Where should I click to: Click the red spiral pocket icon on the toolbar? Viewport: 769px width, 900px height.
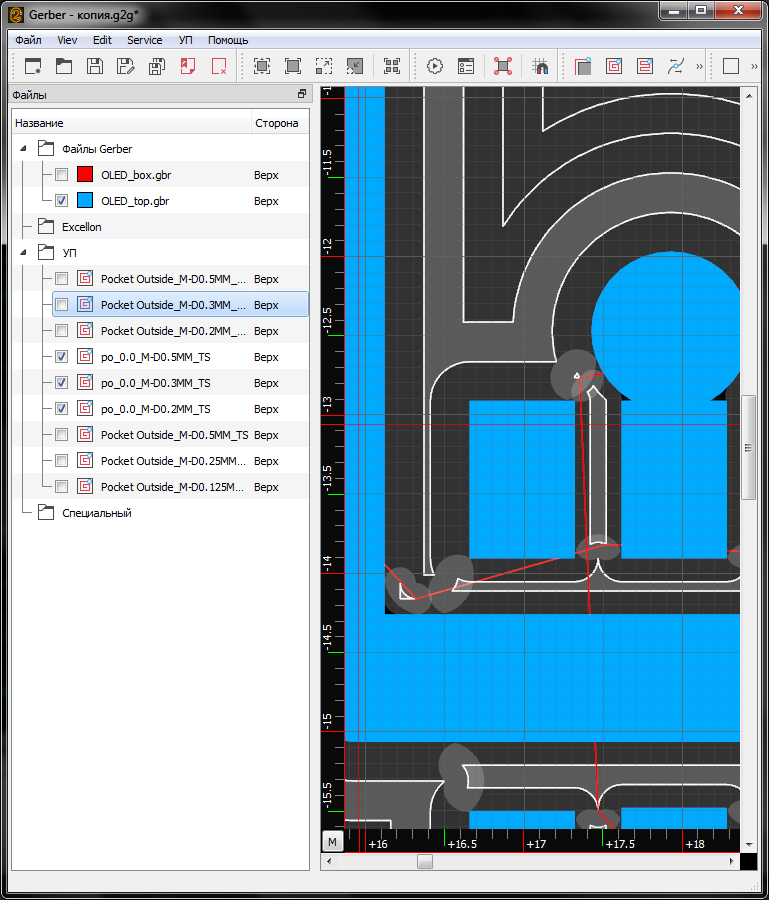pyautogui.click(x=614, y=66)
